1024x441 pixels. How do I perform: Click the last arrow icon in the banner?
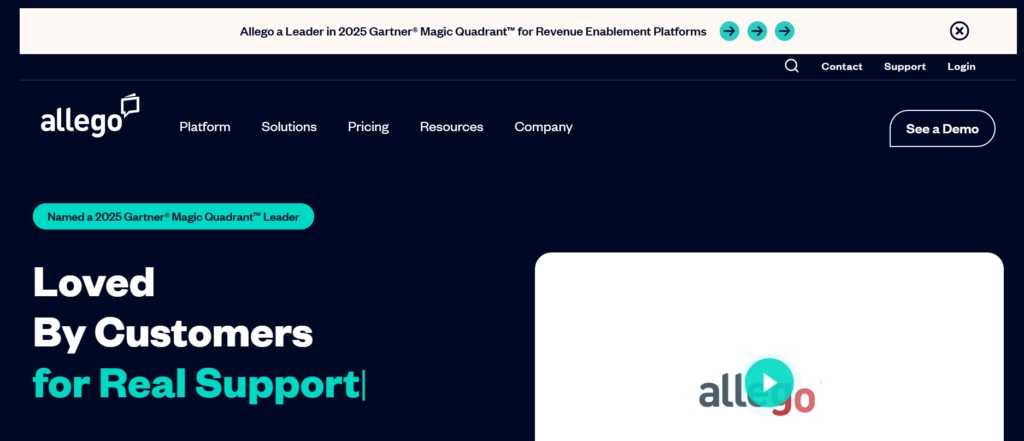coord(785,31)
